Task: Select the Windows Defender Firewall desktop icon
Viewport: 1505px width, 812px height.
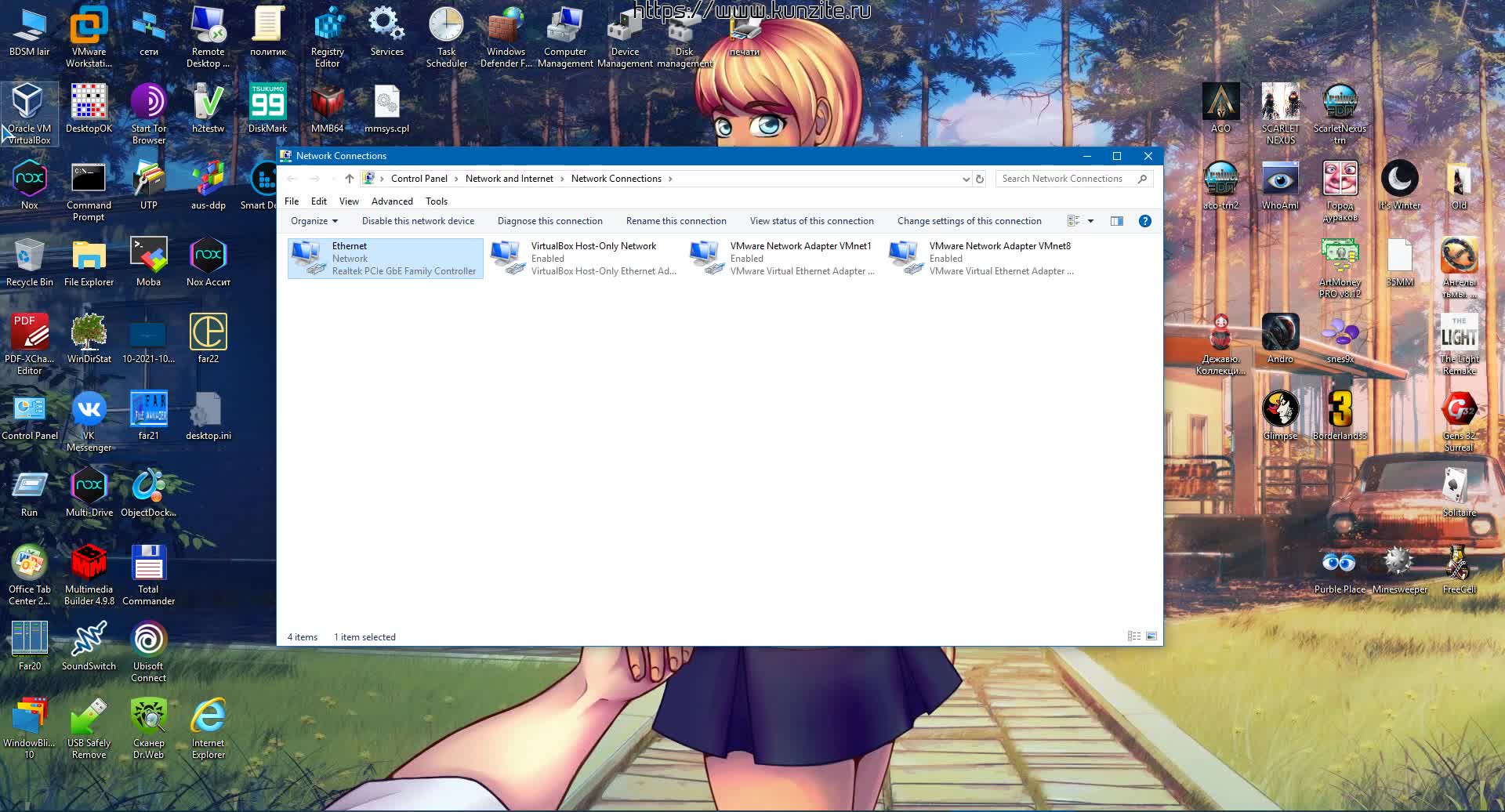Action: click(x=506, y=36)
